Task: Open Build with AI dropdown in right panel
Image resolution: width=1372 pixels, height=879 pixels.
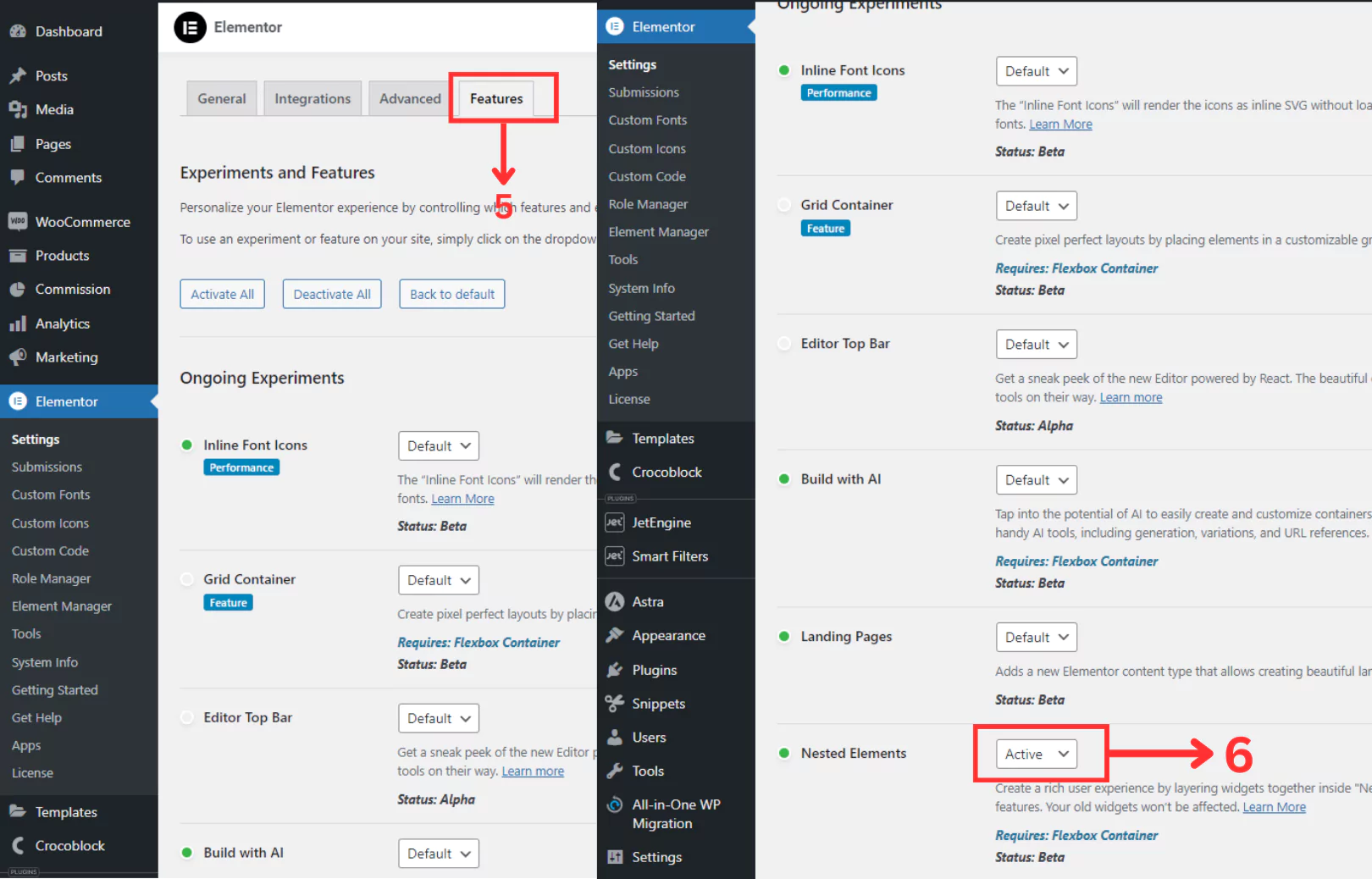Action: [x=1037, y=480]
